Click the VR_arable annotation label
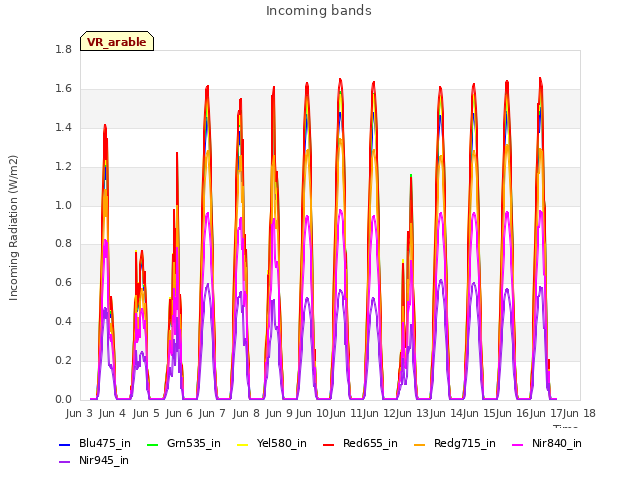The width and height of the screenshot is (640, 480). pyautogui.click(x=117, y=41)
